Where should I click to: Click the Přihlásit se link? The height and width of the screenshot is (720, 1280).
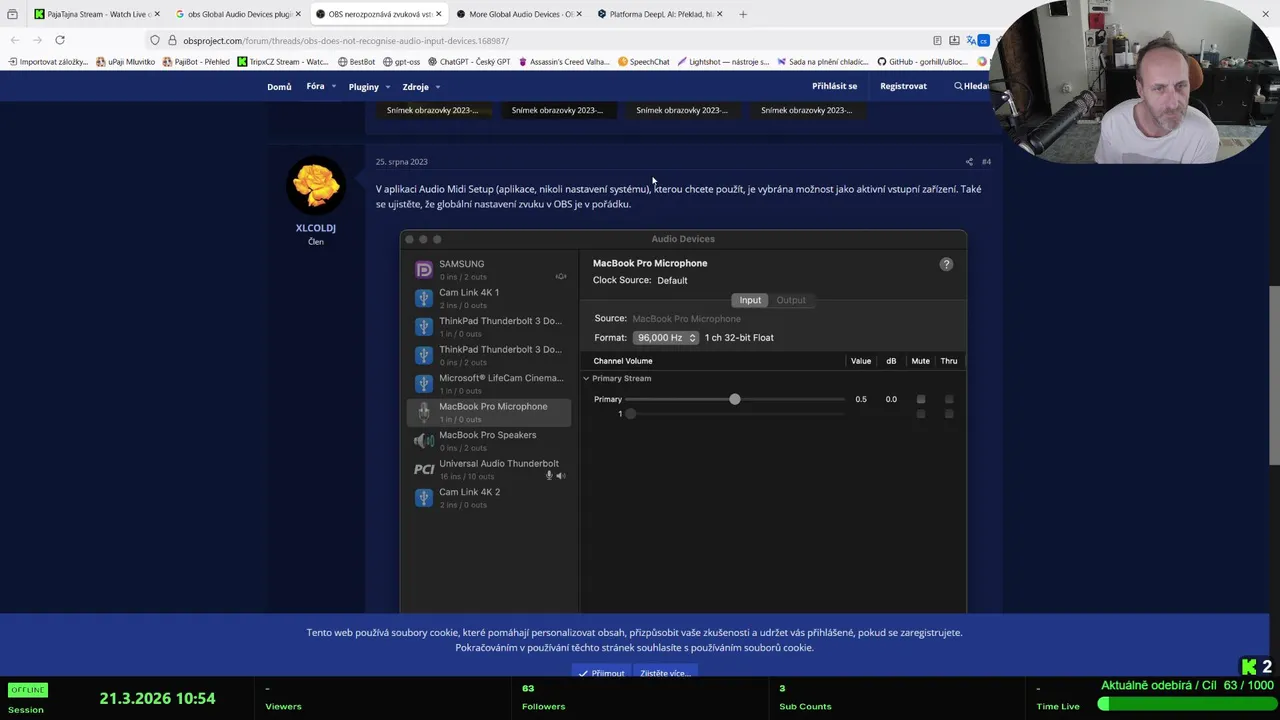click(x=834, y=86)
